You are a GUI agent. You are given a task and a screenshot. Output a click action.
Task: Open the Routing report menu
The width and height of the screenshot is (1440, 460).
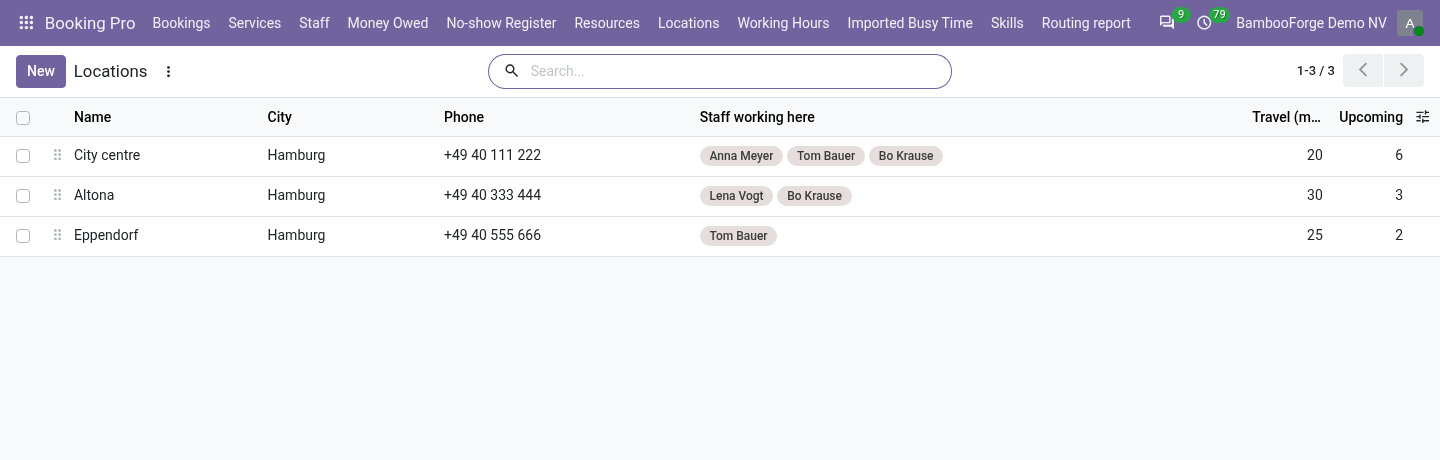click(x=1086, y=23)
